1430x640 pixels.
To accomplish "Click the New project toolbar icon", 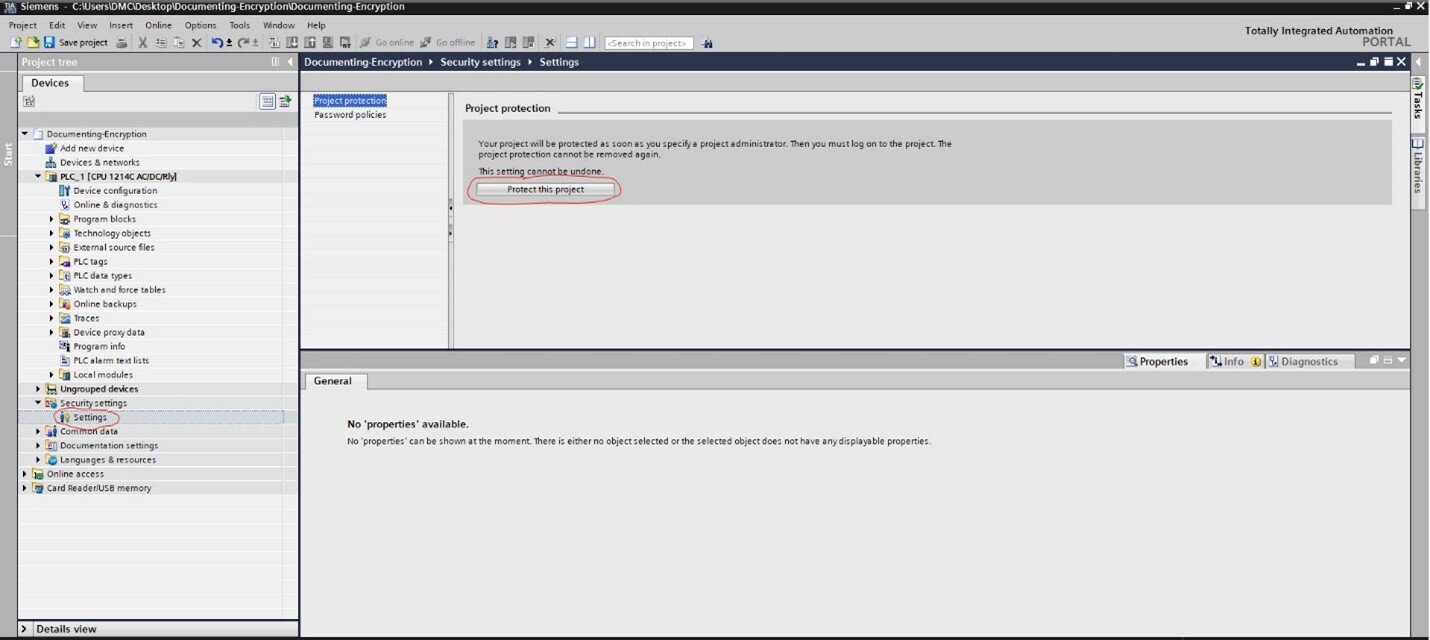I will point(15,43).
